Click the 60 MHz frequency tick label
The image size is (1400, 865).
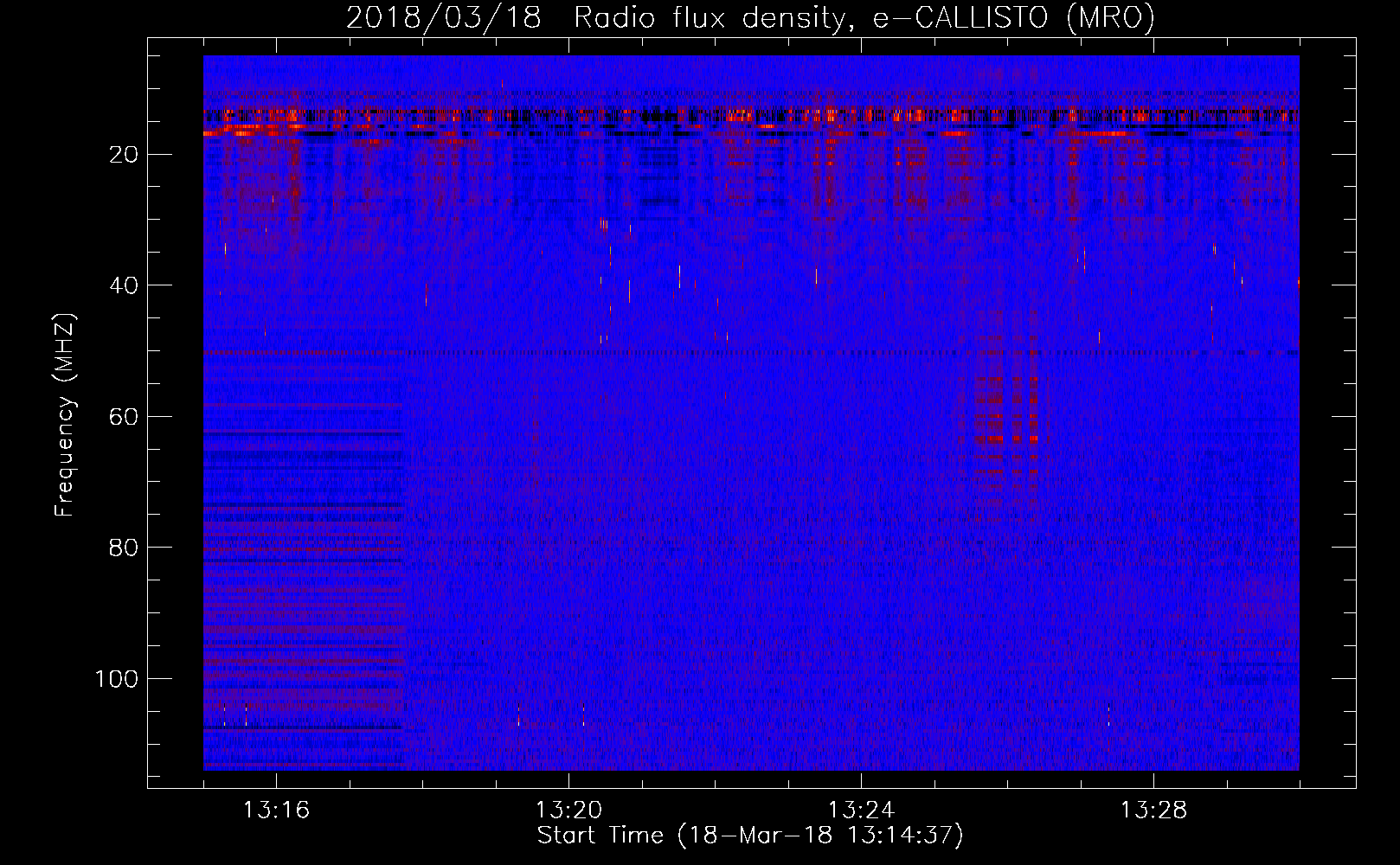(x=125, y=417)
